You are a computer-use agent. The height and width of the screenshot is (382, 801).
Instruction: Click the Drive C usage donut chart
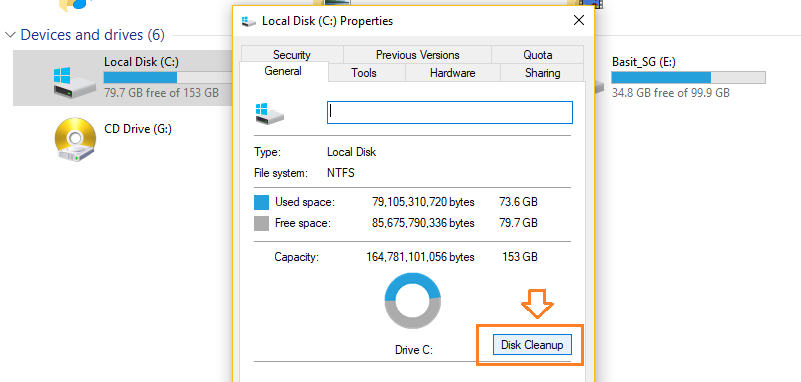click(x=412, y=300)
